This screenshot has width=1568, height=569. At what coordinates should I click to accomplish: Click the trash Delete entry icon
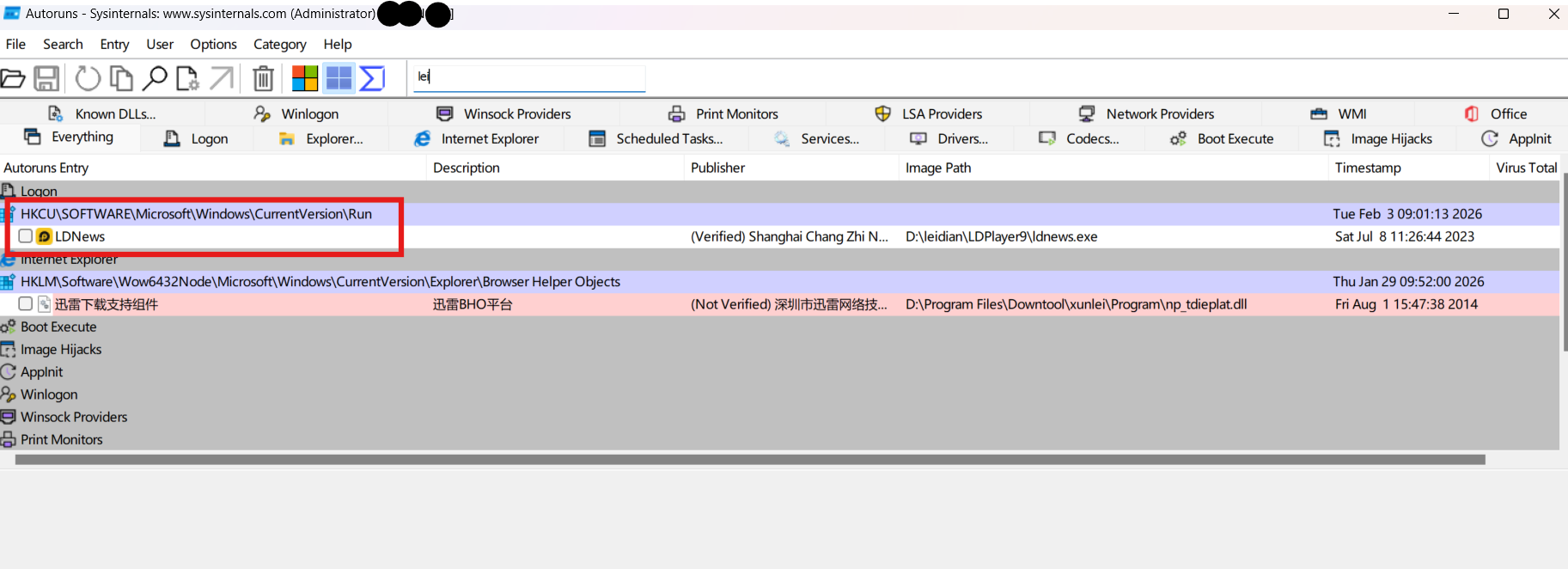coord(263,79)
